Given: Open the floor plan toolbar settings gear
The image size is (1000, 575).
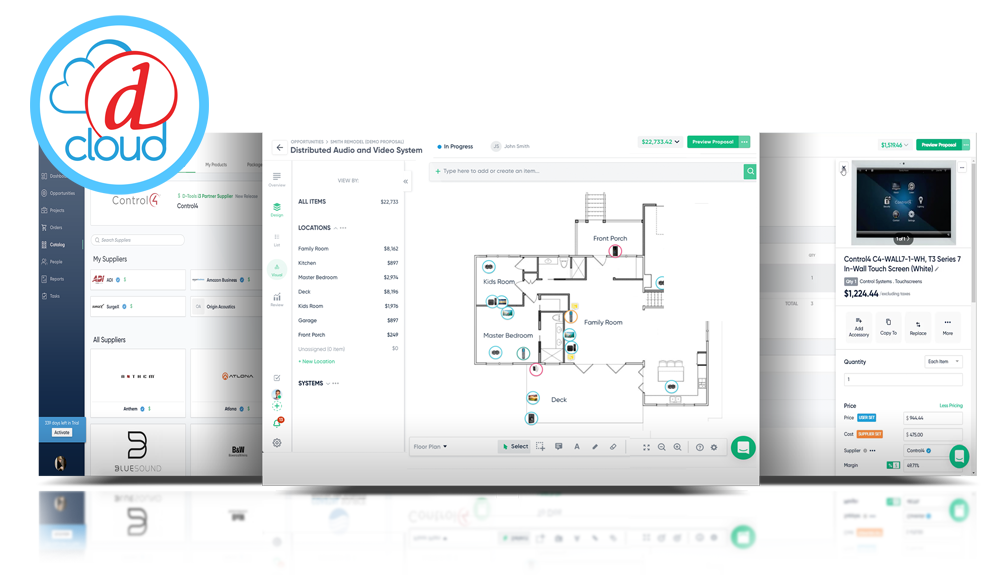Looking at the screenshot, I should 714,448.
